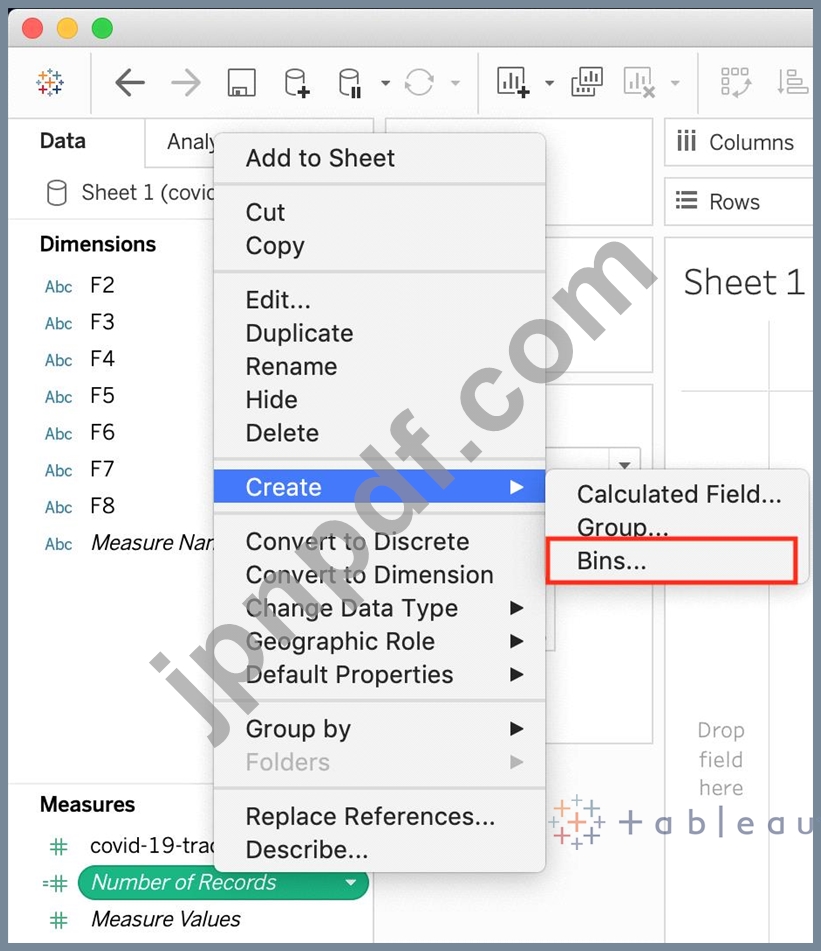Open Number of Records pill dropdown arrow
This screenshot has width=821, height=951.
pyautogui.click(x=350, y=882)
